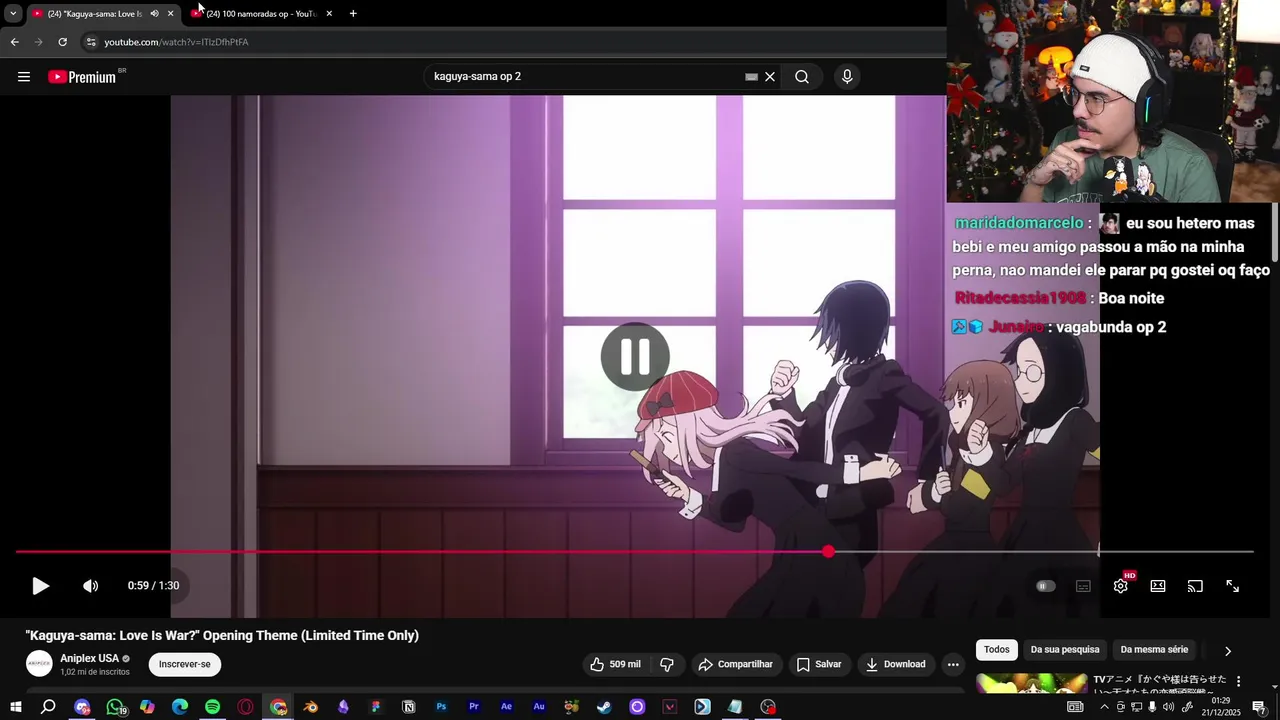Select the Da sua pesquisa chip
This screenshot has width=1280, height=720.
(x=1065, y=650)
